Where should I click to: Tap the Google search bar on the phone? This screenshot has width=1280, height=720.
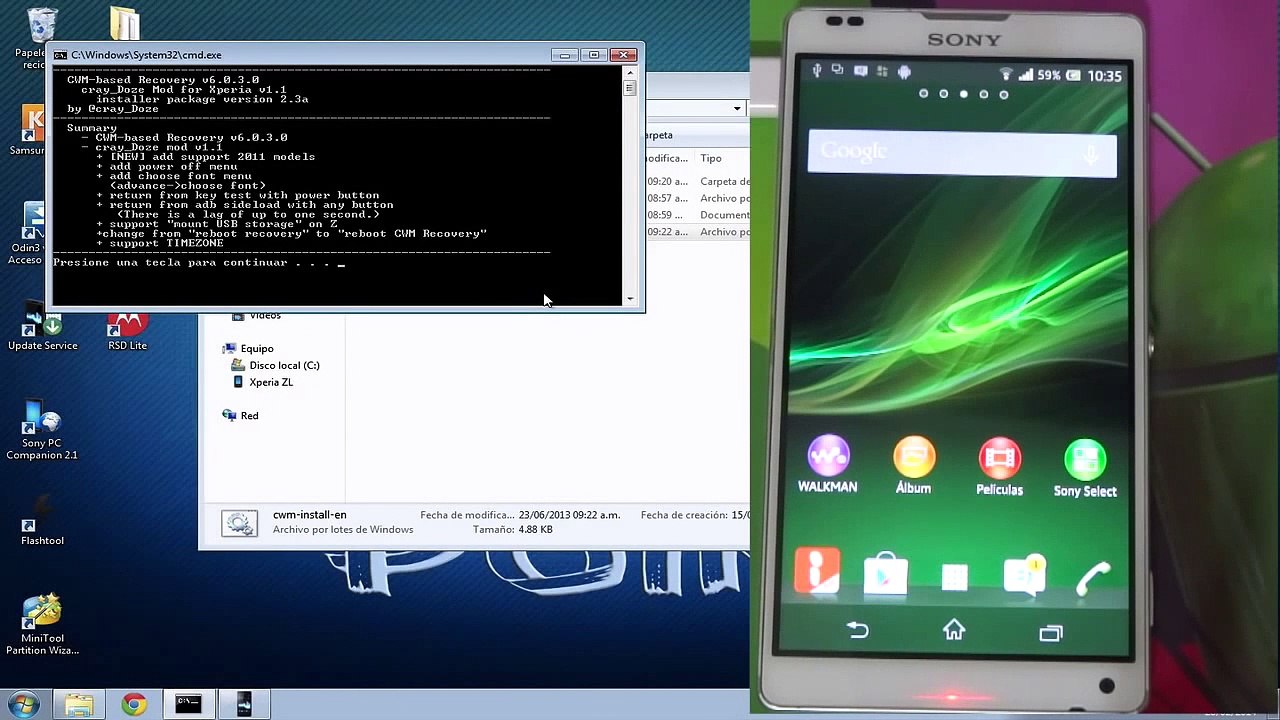pyautogui.click(x=962, y=154)
